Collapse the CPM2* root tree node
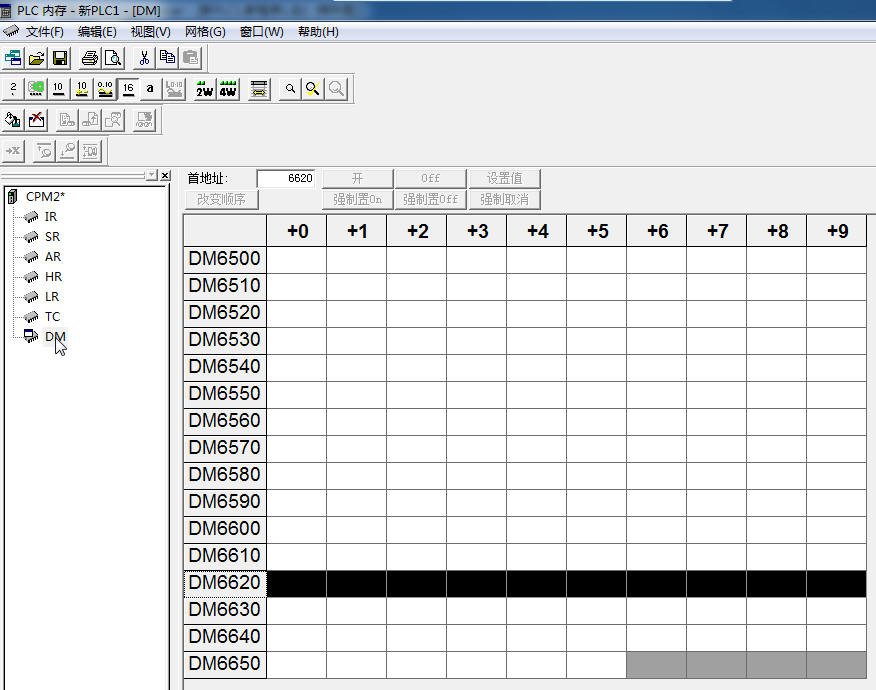Image resolution: width=876 pixels, height=690 pixels. click(x=13, y=196)
